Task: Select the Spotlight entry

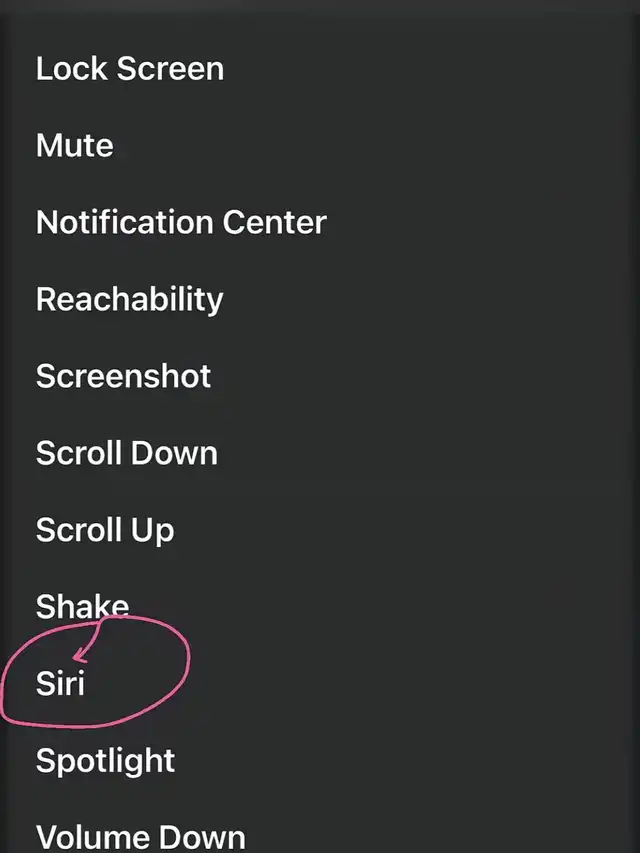Action: point(106,761)
